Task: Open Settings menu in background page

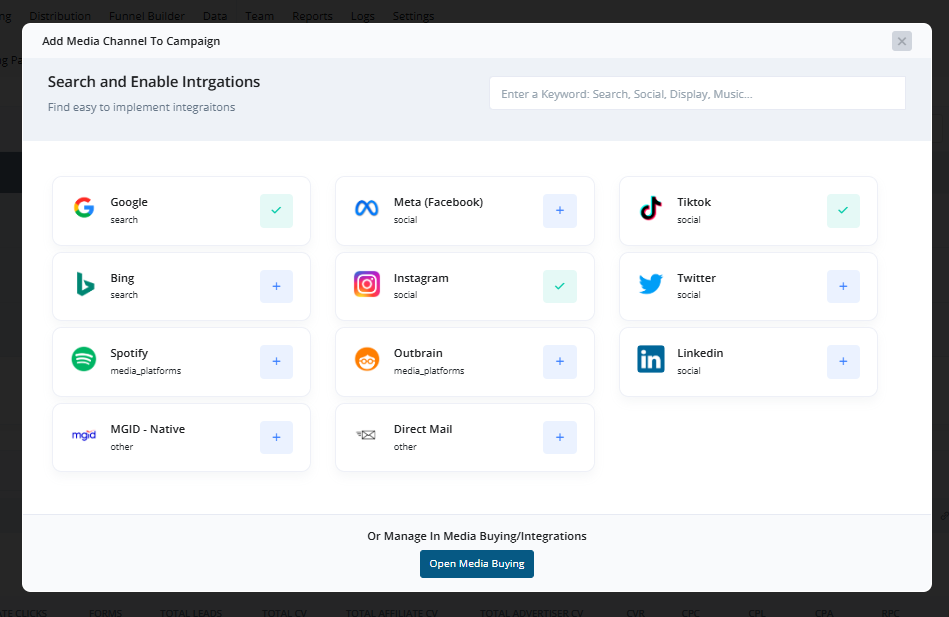Action: point(413,16)
